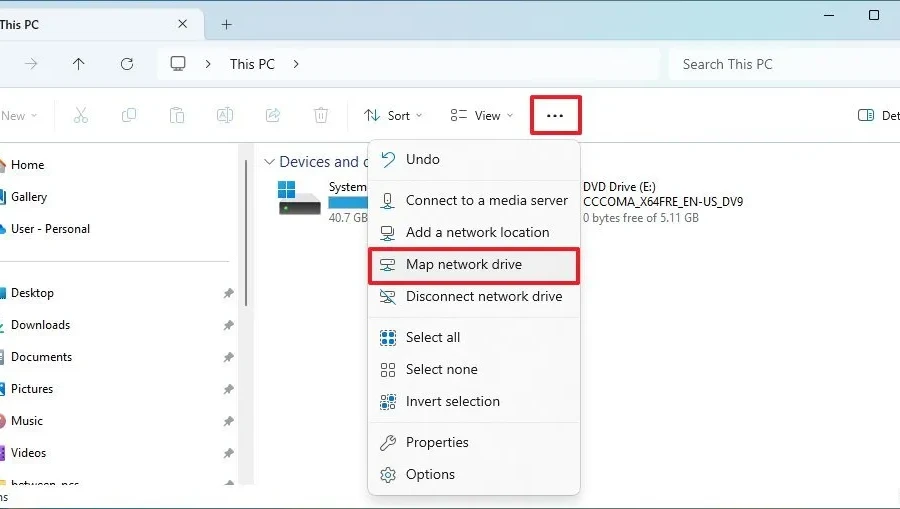The height and width of the screenshot is (509, 900).
Task: Click the Search This PC field
Action: [784, 64]
